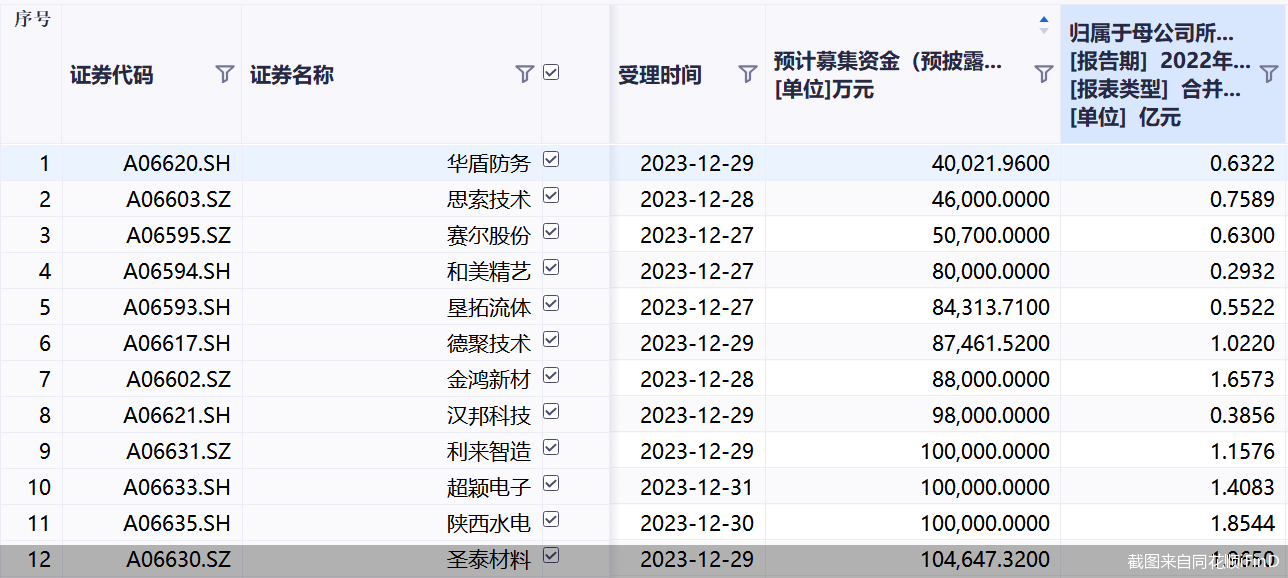Open filter for 受理时间 column
1288x578 pixels.
pos(747,74)
